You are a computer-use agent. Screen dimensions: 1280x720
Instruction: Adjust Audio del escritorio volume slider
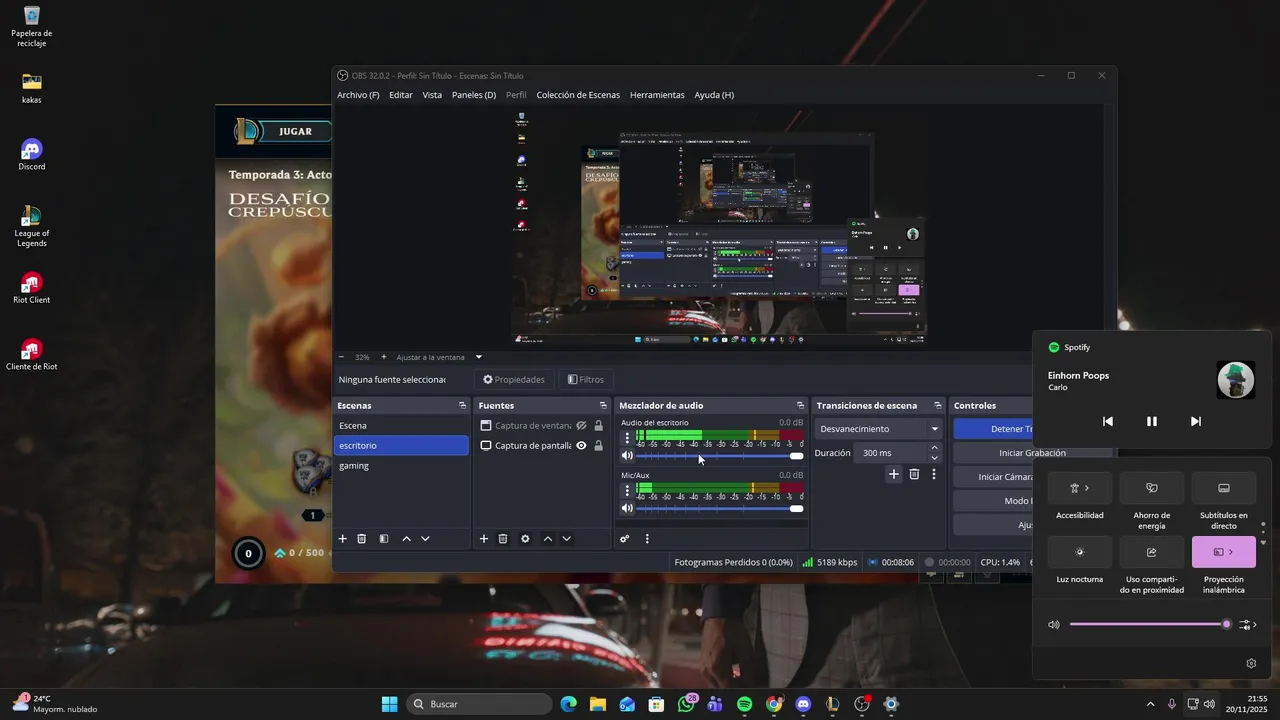(x=719, y=456)
